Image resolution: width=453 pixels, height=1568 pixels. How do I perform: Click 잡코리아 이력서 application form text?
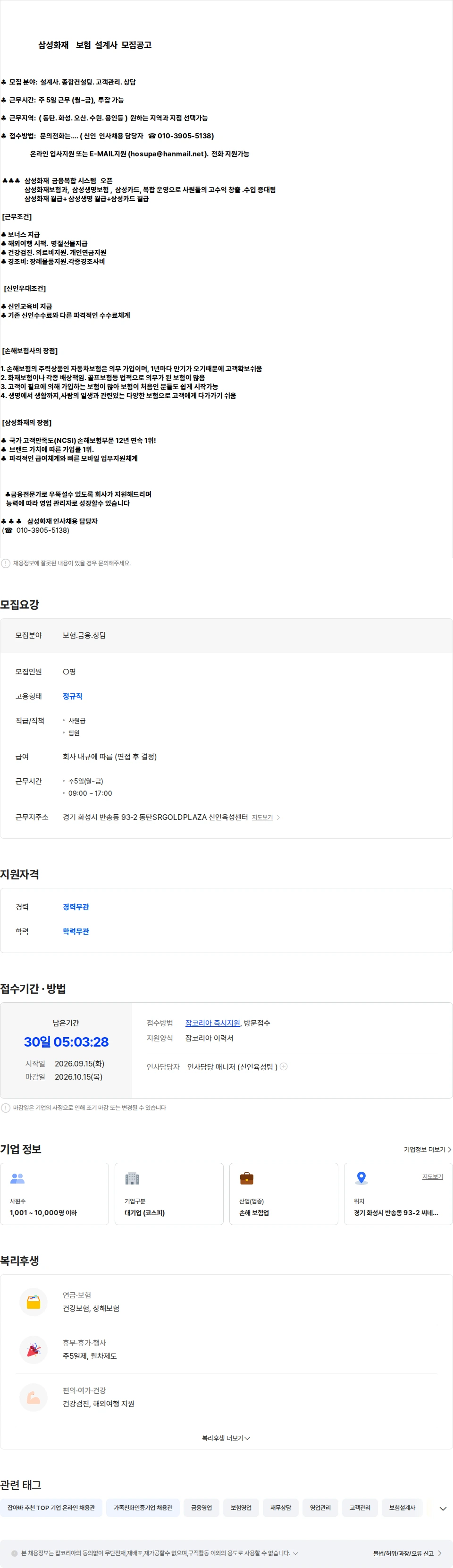(209, 1038)
